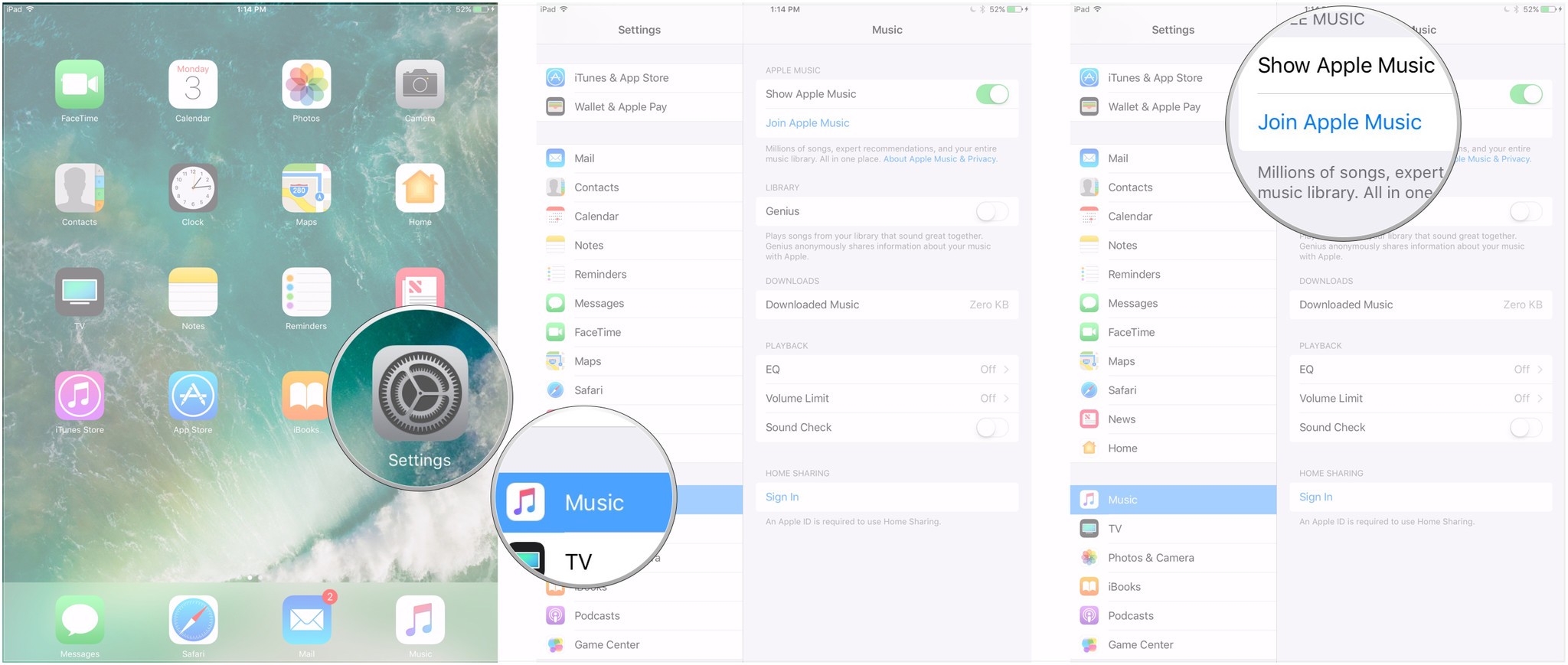Viewport: 1568px width, 665px height.
Task: Select Messages in the middle Settings sidebar
Action: click(x=639, y=303)
